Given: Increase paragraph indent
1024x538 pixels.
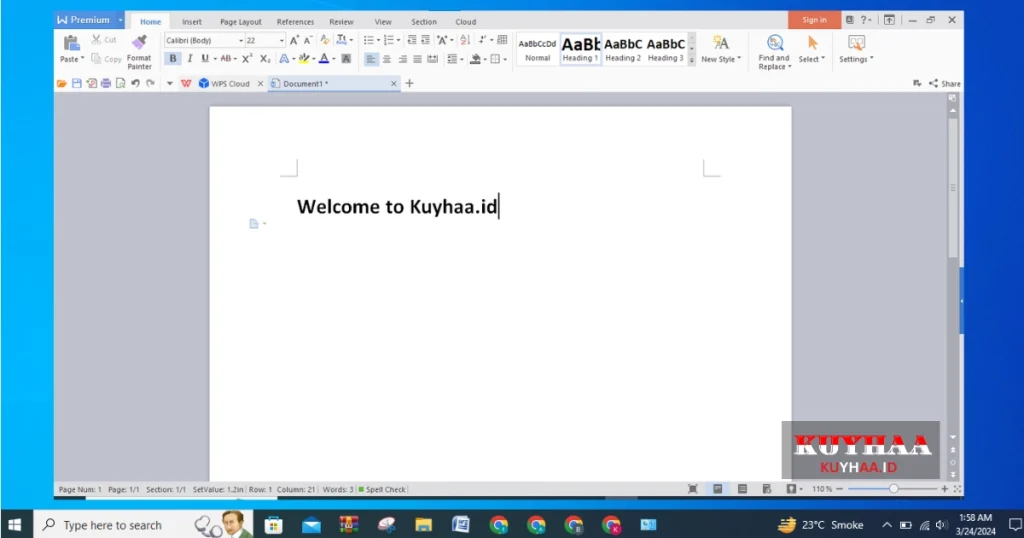Looking at the screenshot, I should pos(425,40).
